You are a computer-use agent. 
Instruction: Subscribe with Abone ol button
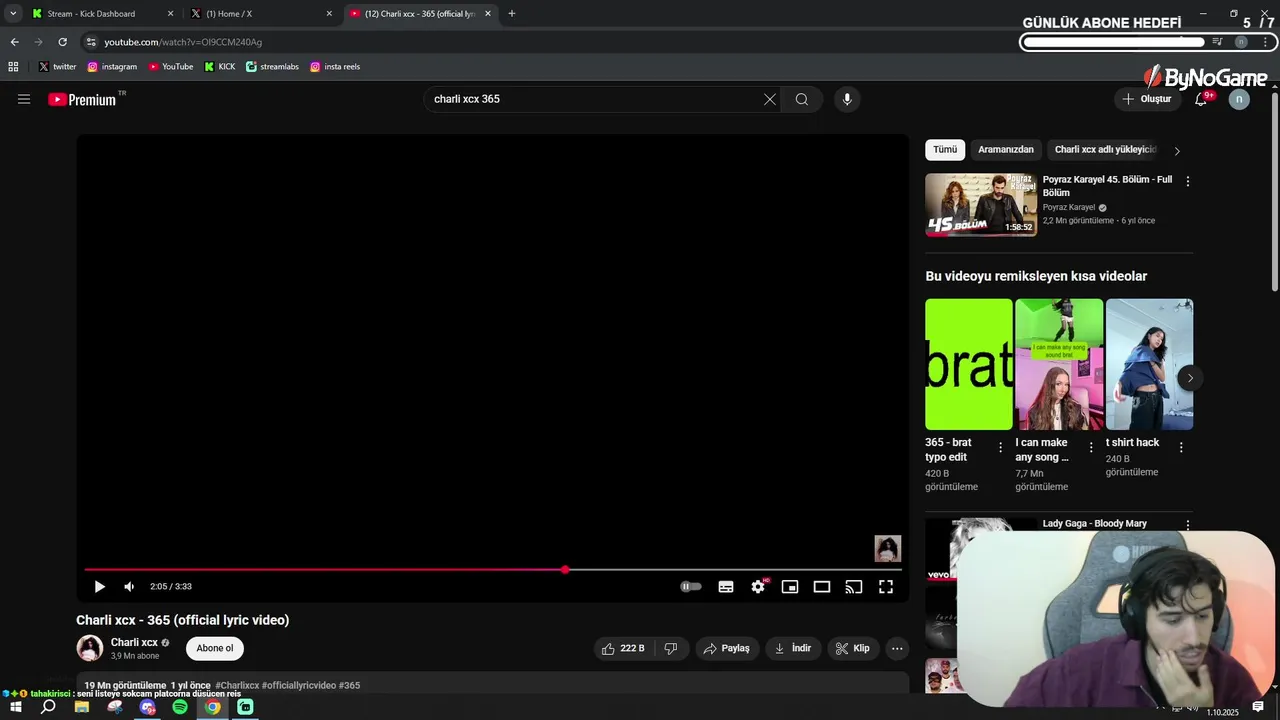click(x=215, y=648)
